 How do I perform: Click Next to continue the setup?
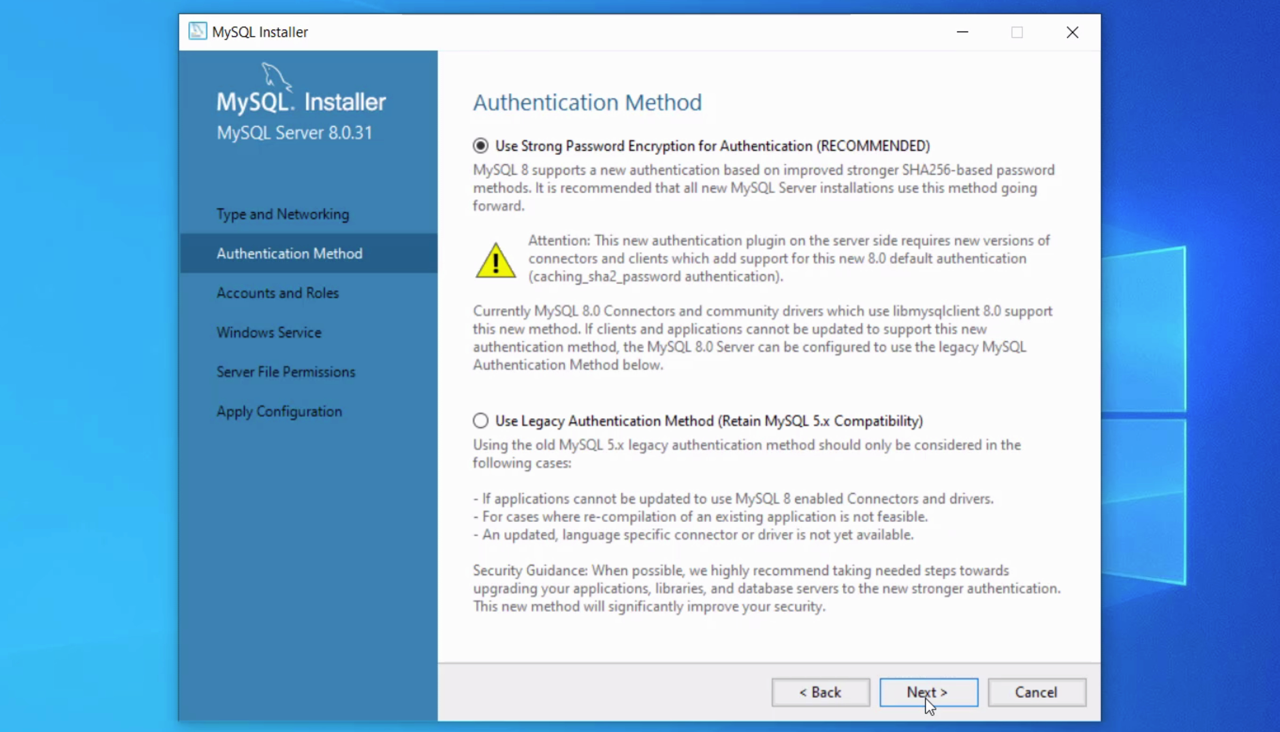[x=928, y=692]
